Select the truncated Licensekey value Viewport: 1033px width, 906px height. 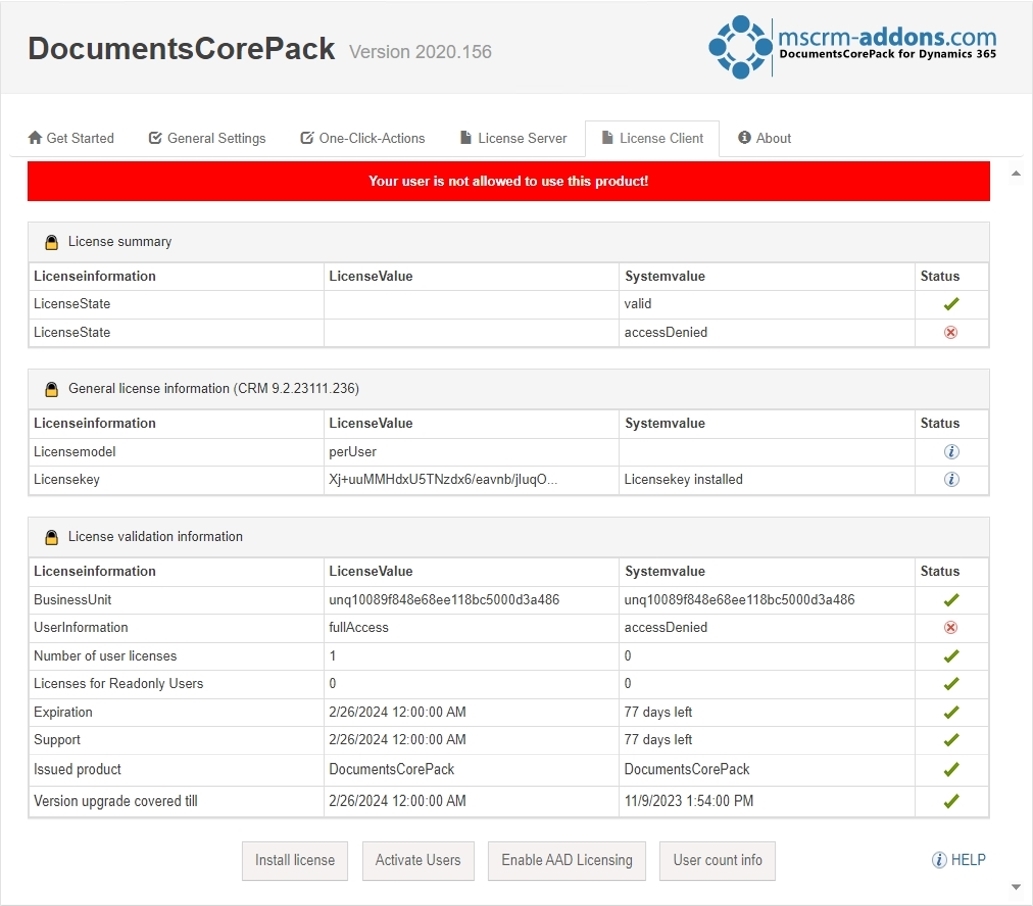pos(443,480)
